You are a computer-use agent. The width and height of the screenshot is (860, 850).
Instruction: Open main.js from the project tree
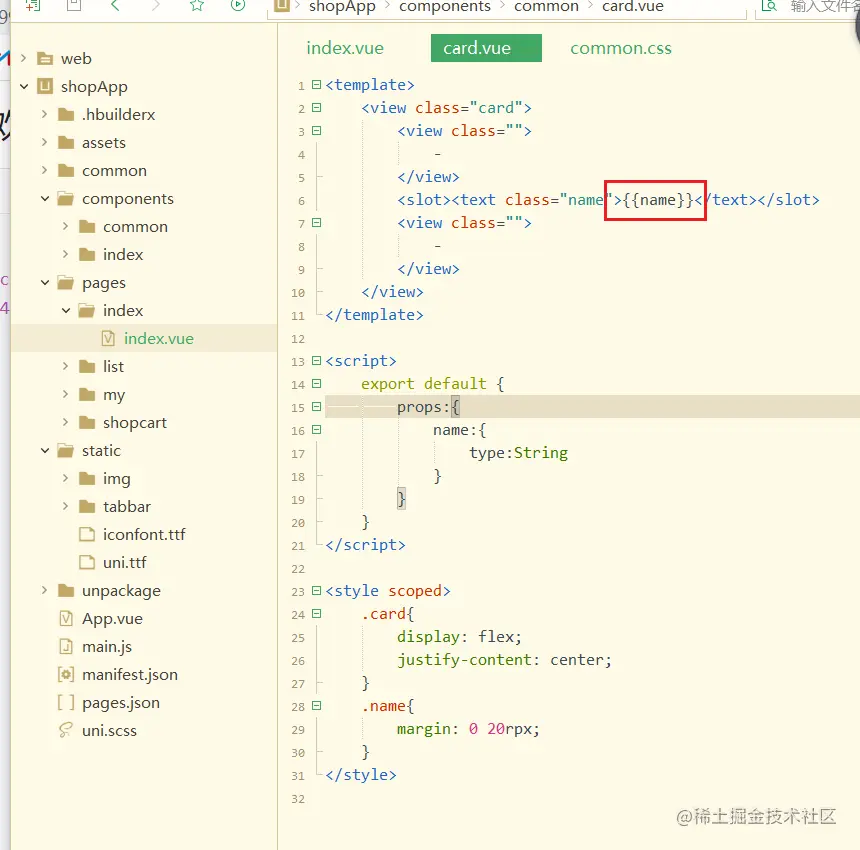tap(107, 647)
